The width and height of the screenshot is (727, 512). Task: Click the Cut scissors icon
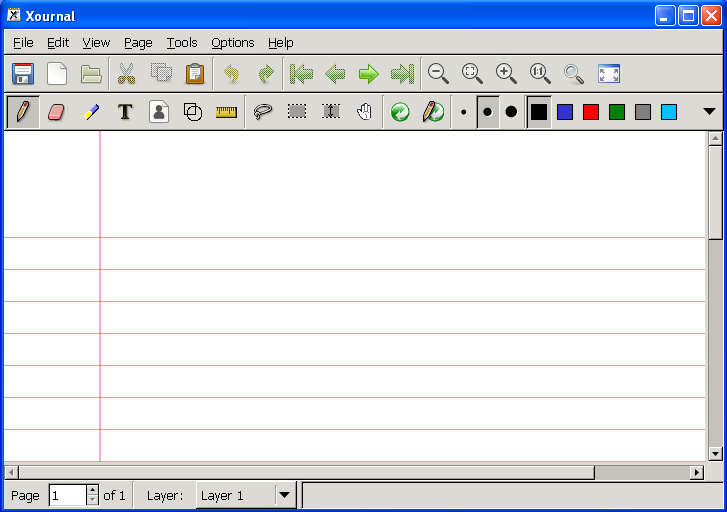click(126, 74)
